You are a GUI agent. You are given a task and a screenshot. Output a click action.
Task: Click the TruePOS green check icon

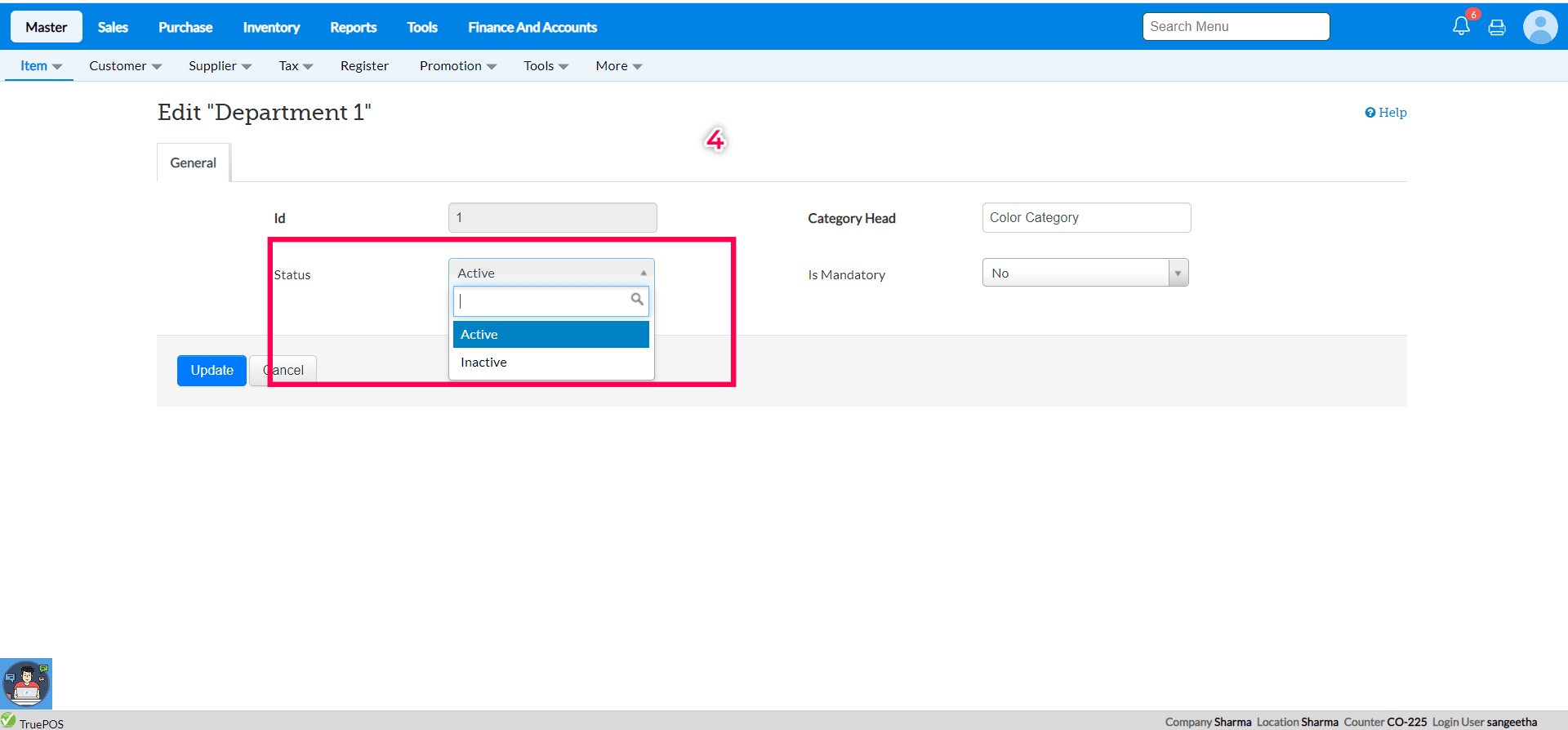coord(8,720)
